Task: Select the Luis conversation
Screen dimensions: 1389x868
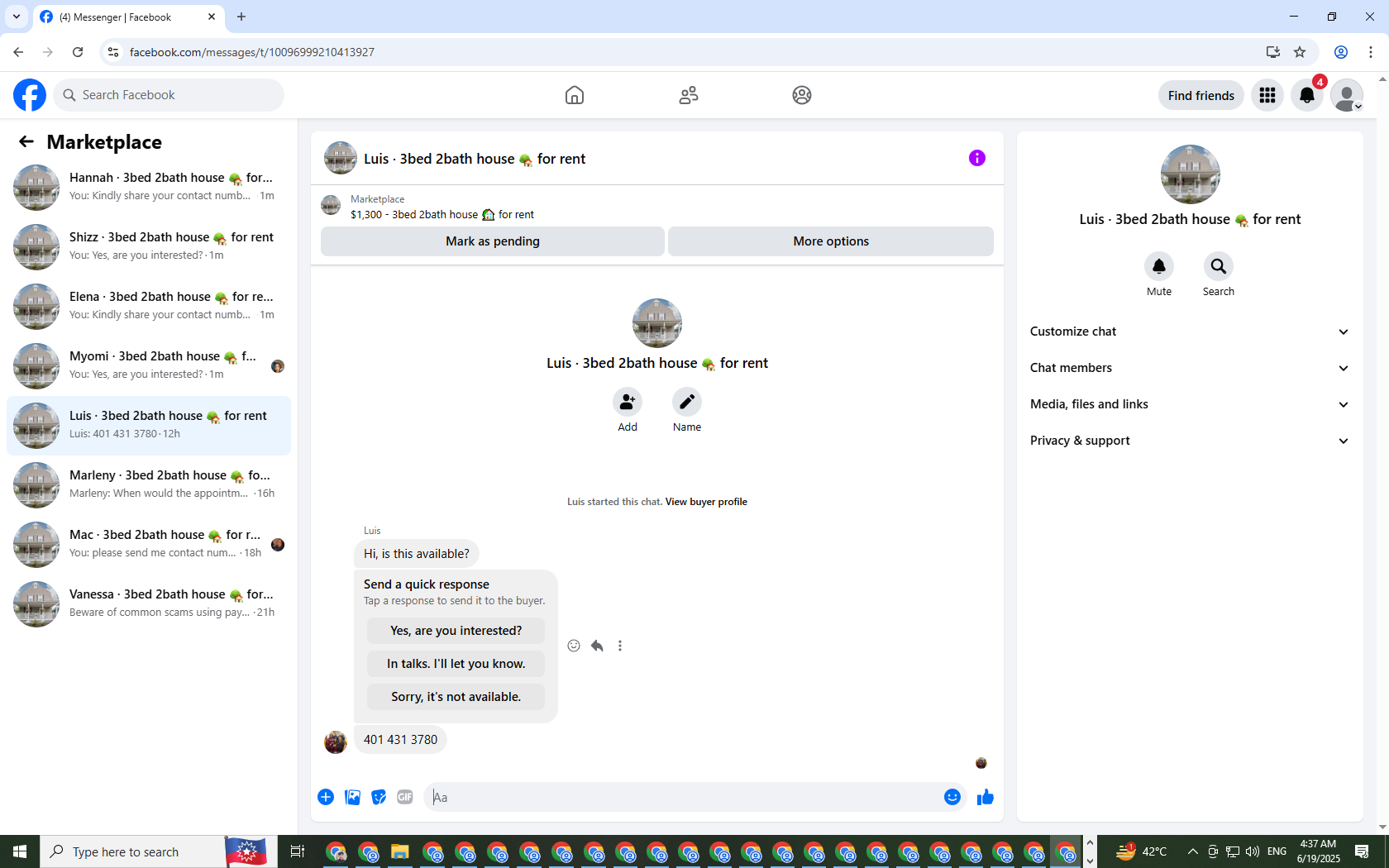Action: 149,425
